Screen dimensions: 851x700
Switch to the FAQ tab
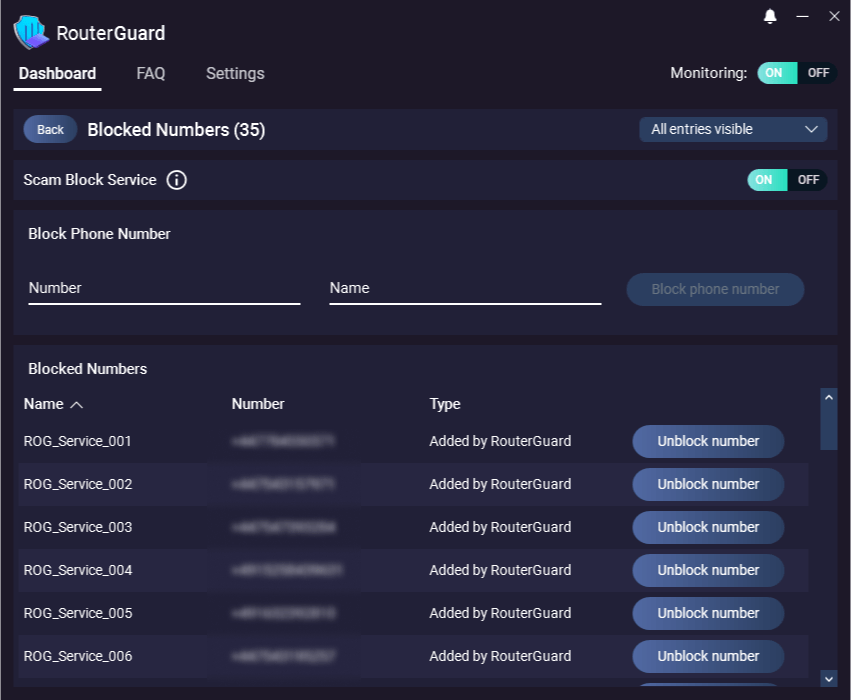(x=151, y=73)
